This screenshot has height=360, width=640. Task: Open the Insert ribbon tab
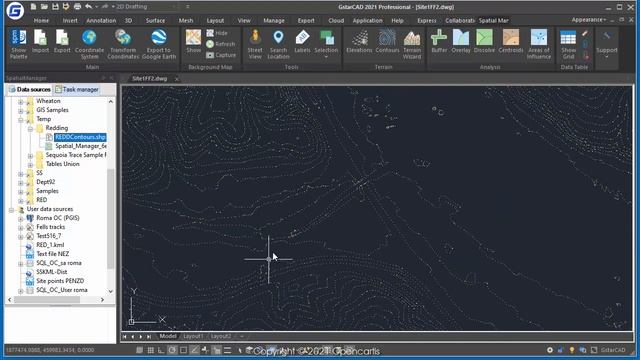pyautogui.click(x=70, y=20)
